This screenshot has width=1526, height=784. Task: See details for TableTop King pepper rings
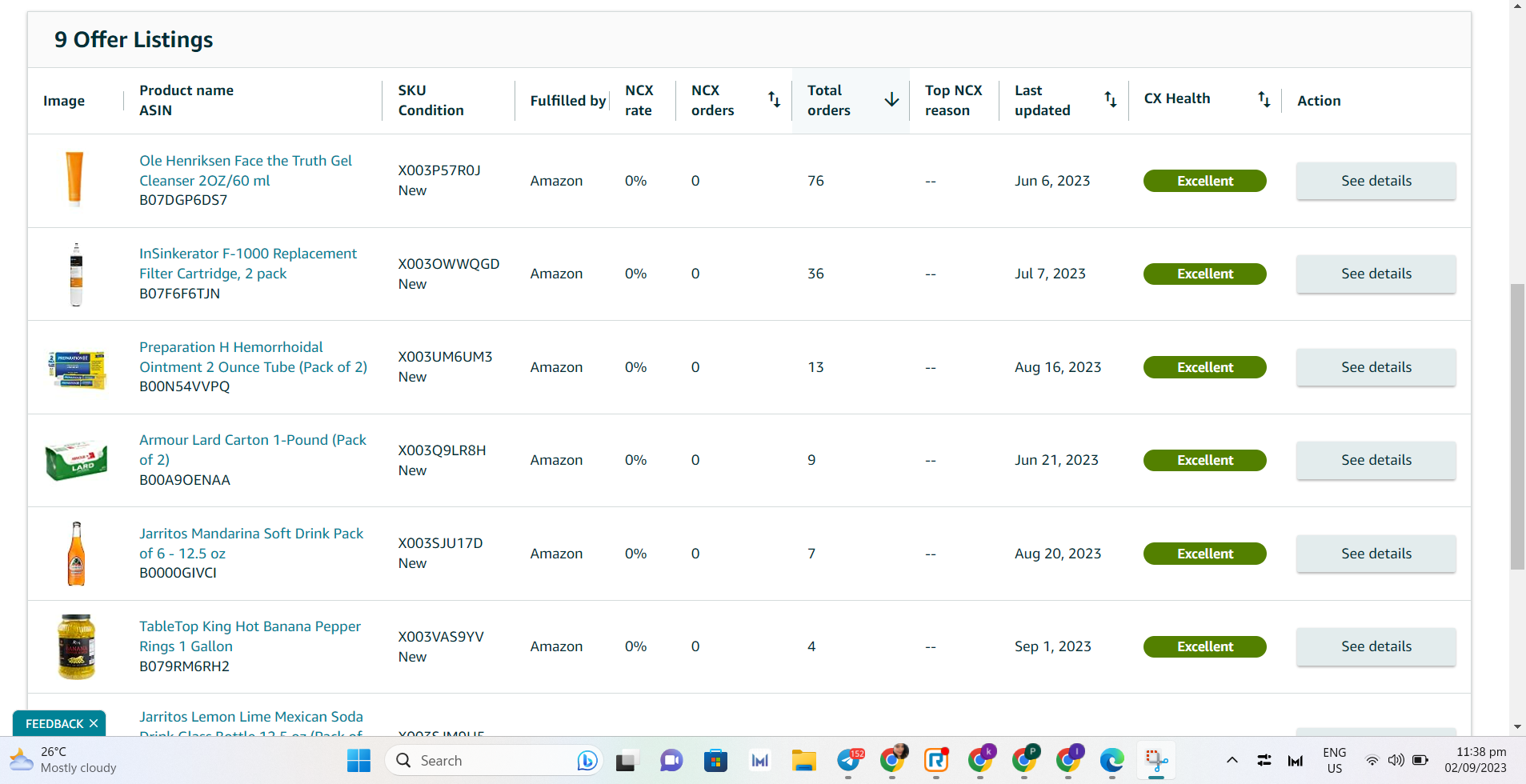(x=1376, y=646)
